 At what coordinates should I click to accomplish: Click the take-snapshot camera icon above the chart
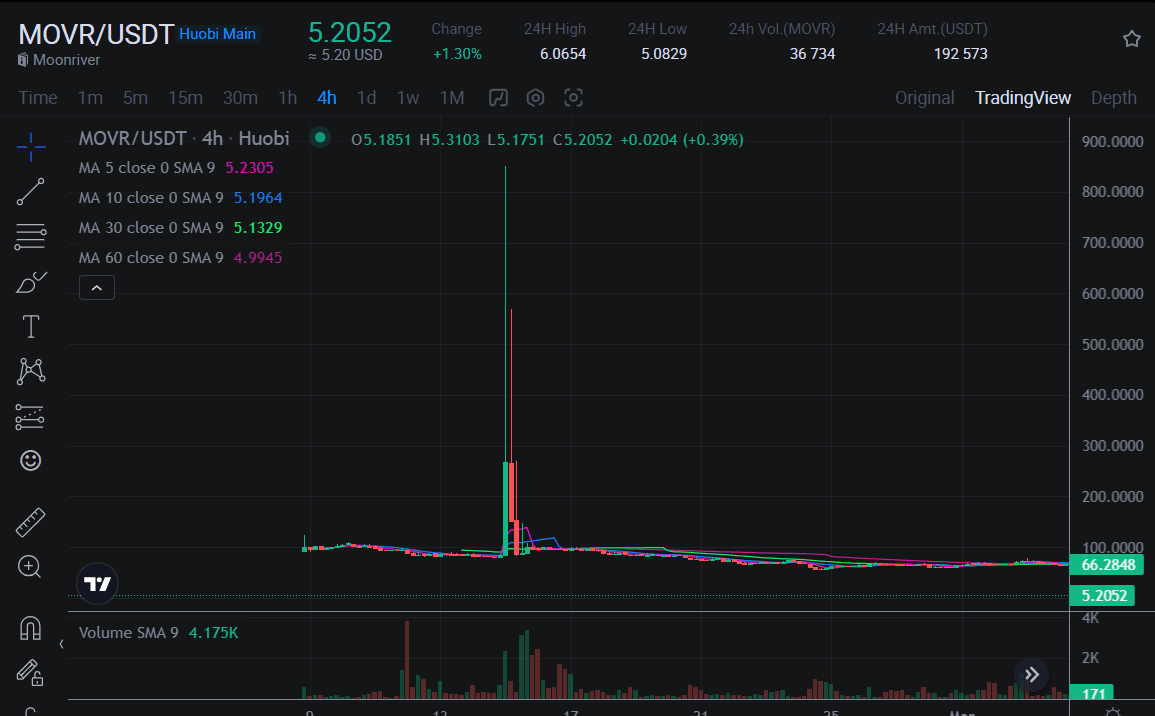pyautogui.click(x=573, y=97)
